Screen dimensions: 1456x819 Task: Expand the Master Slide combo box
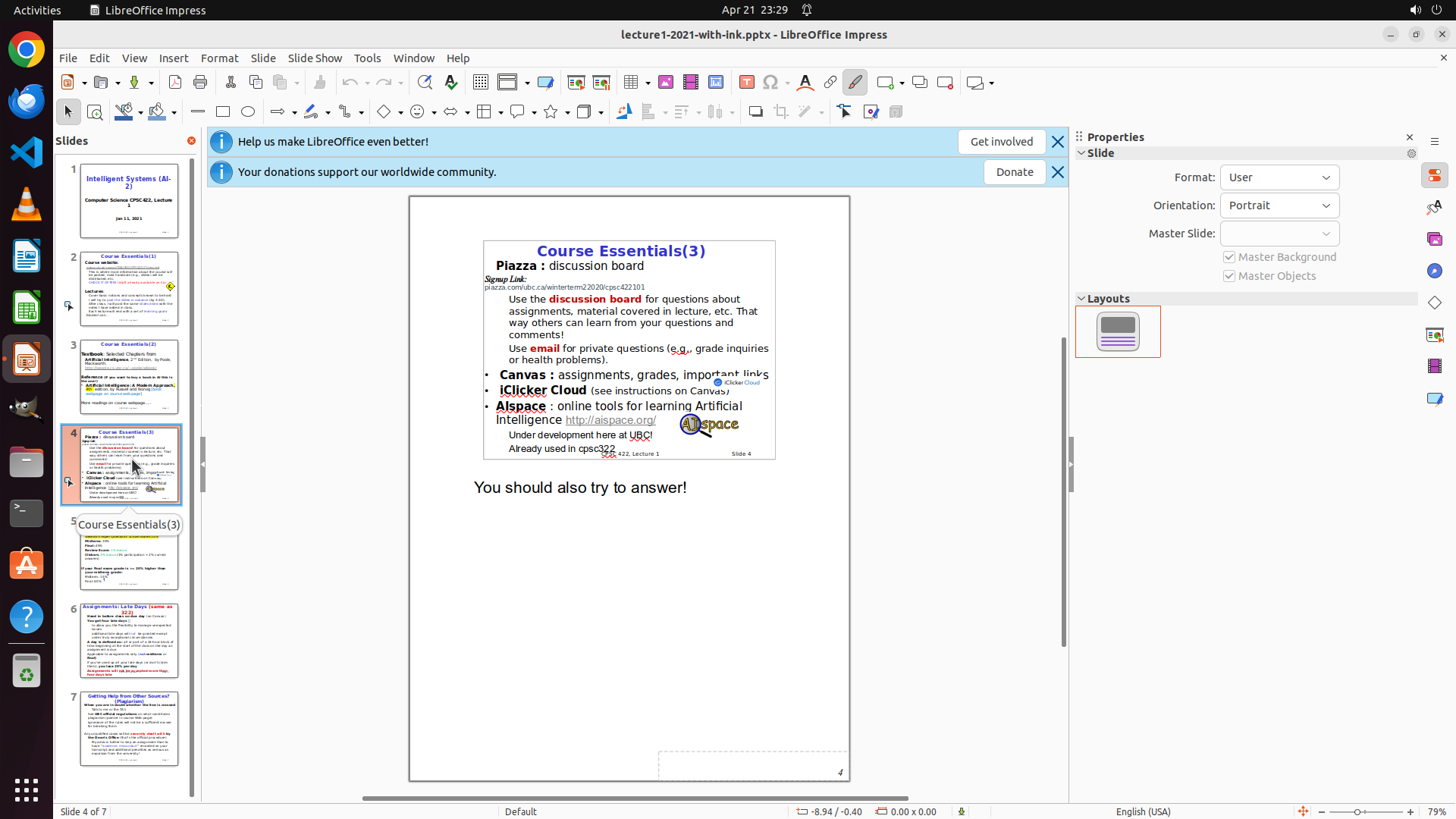point(1326,234)
